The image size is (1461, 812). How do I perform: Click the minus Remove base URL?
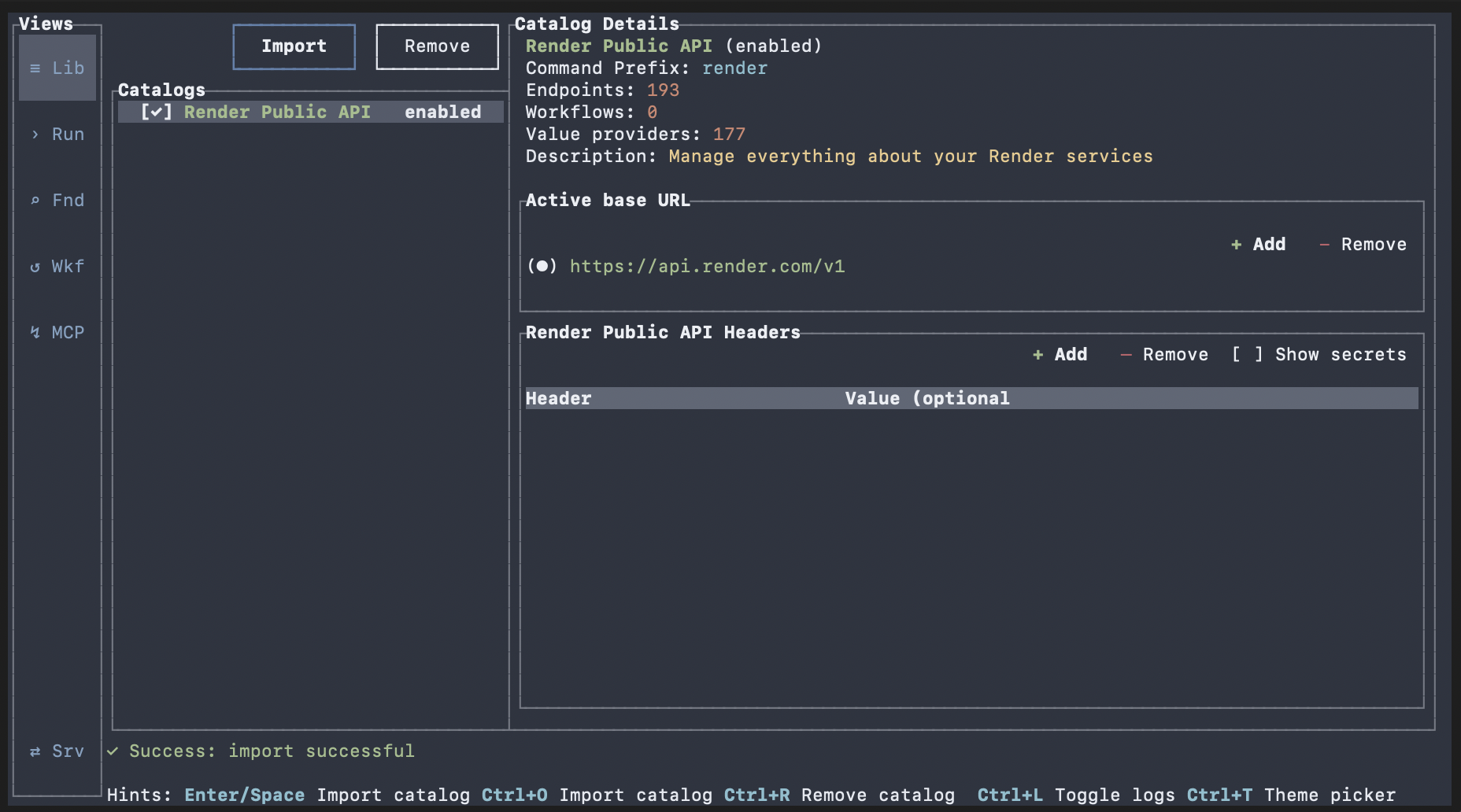point(1363,245)
